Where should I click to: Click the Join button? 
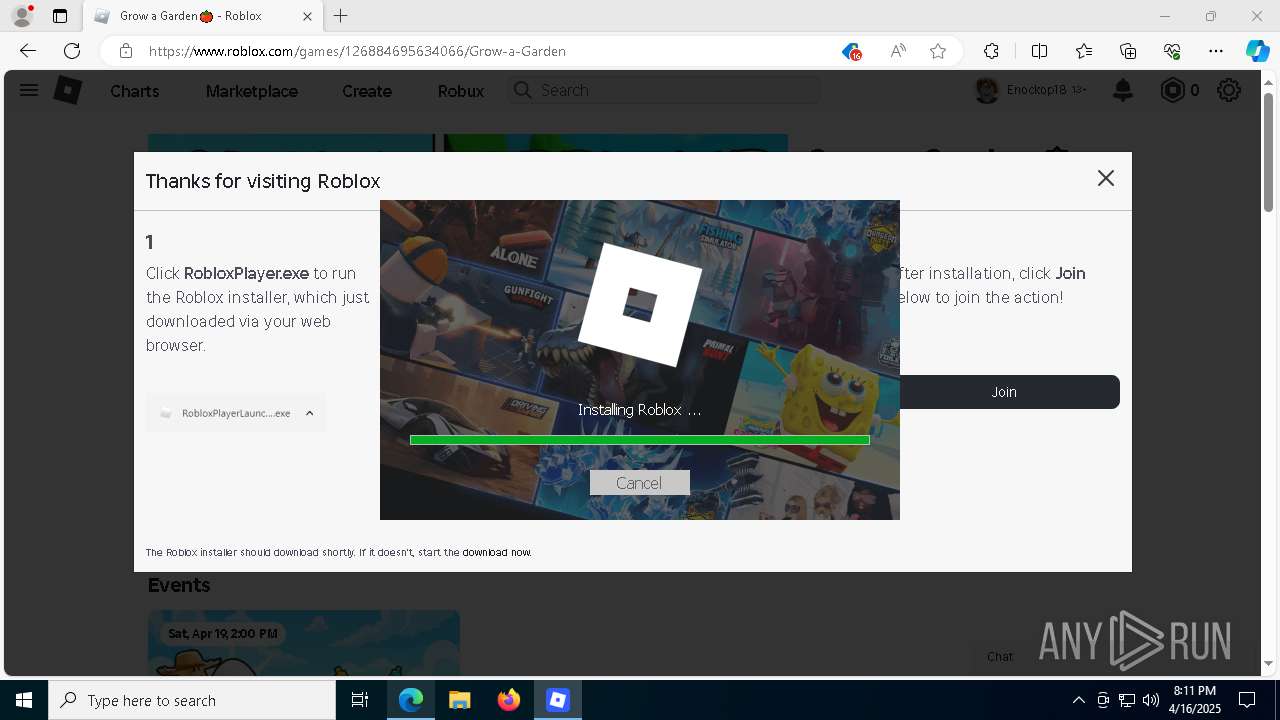(x=1004, y=392)
